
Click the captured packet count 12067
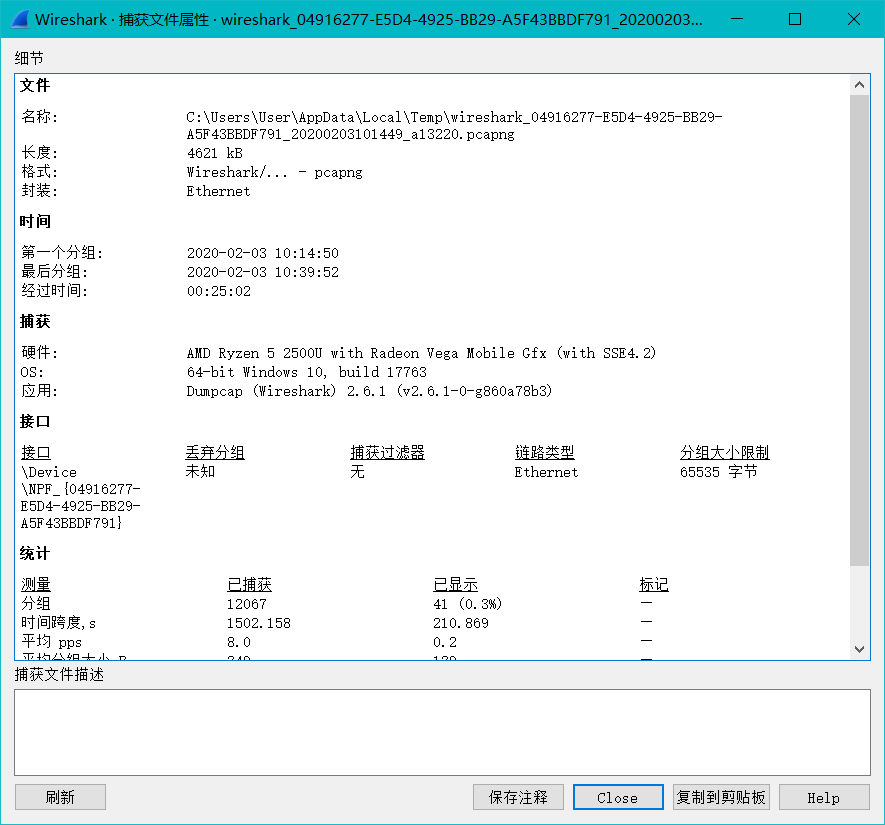tap(247, 604)
